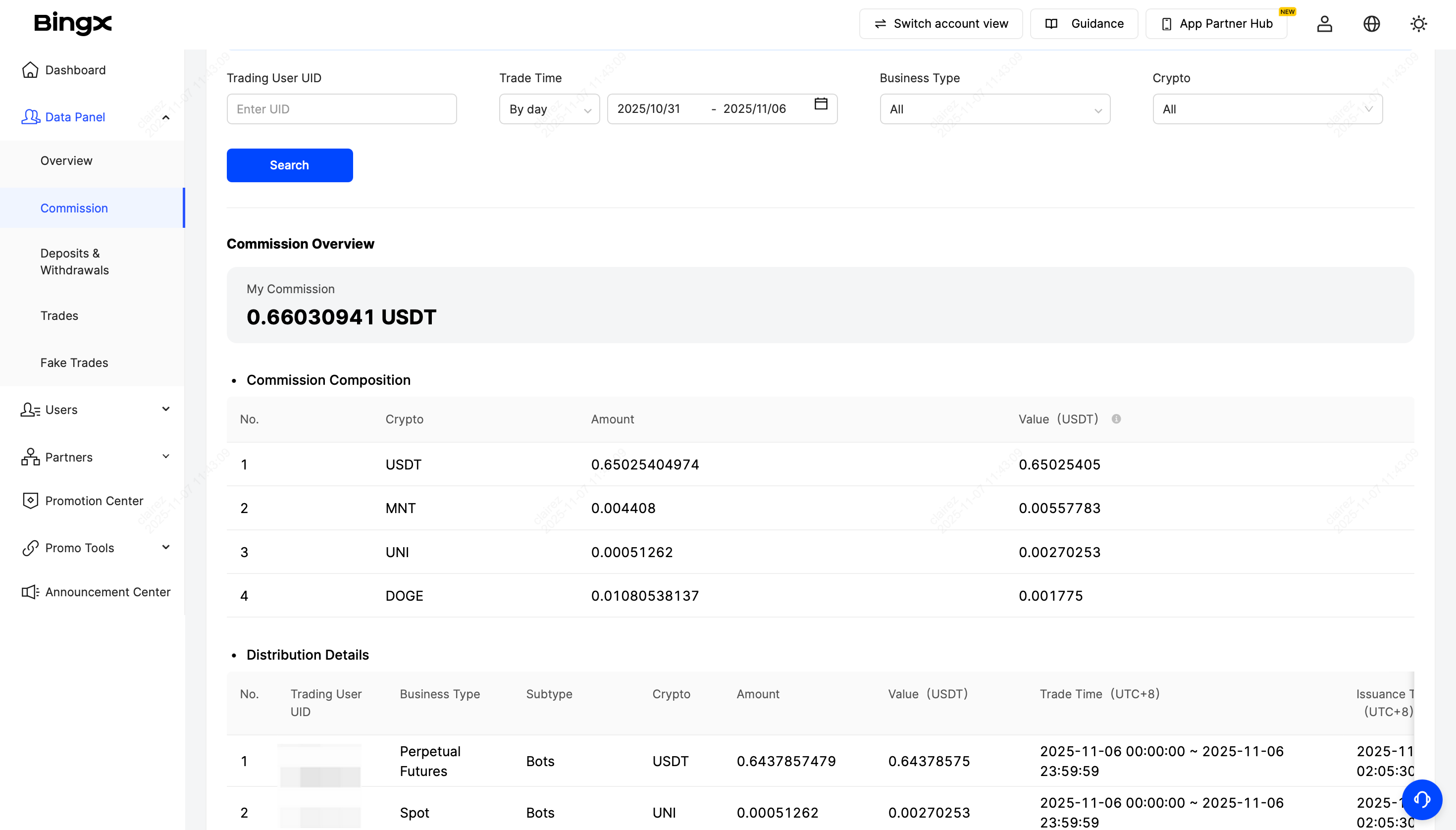The image size is (1456, 830).
Task: Click Switch account view button
Action: pyautogui.click(x=940, y=24)
